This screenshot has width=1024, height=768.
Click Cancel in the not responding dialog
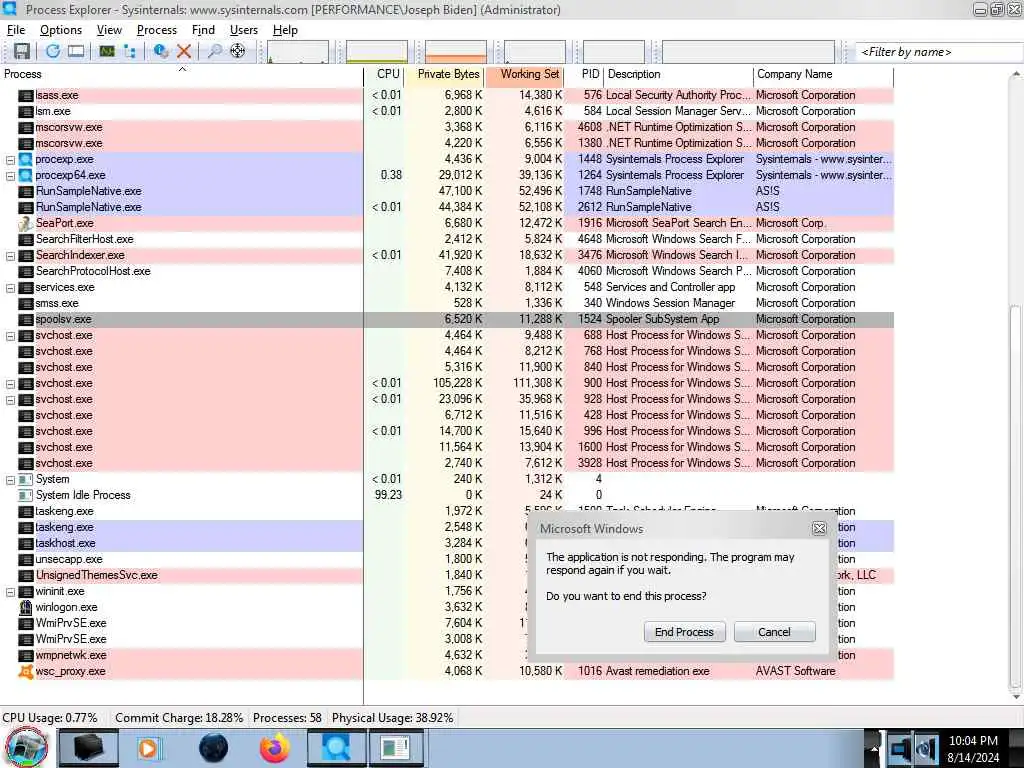(x=774, y=632)
